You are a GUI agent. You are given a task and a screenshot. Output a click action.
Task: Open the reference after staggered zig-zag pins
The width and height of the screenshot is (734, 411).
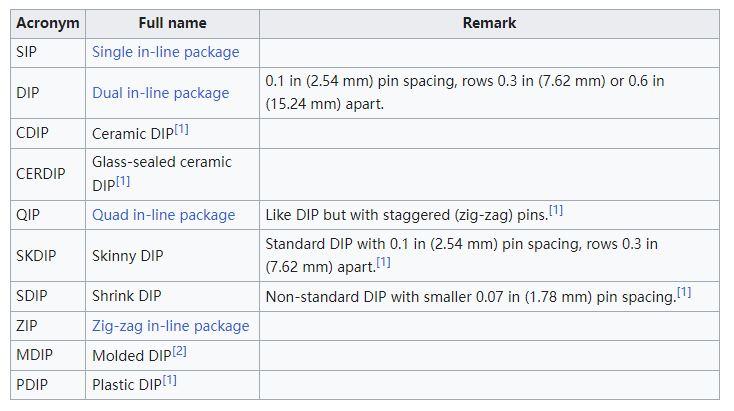[556, 211]
